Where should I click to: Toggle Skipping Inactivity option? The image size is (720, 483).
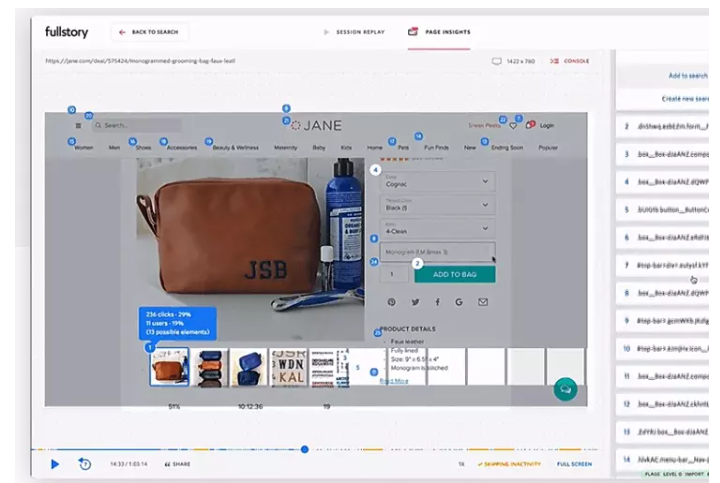click(x=509, y=464)
